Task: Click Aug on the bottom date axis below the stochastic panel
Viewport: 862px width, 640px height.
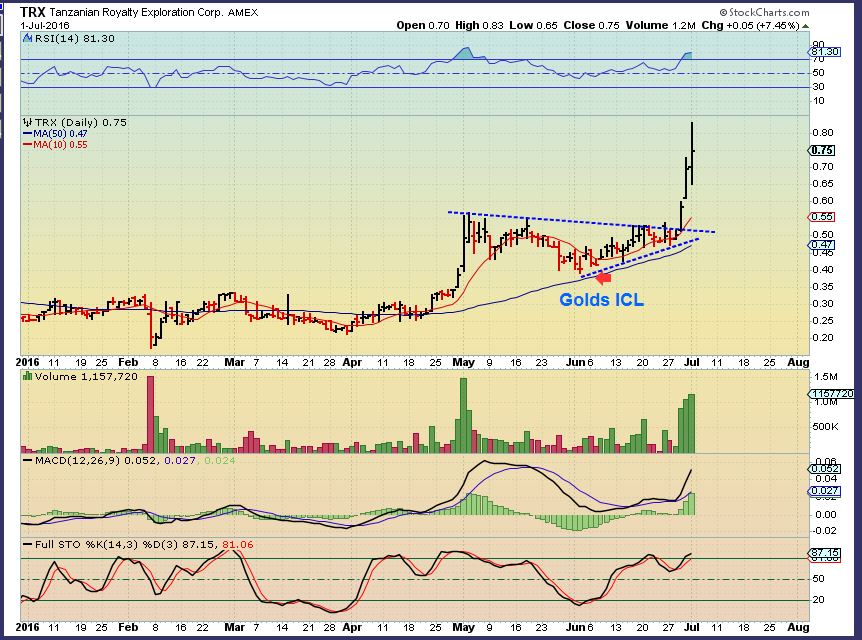Action: (798, 627)
